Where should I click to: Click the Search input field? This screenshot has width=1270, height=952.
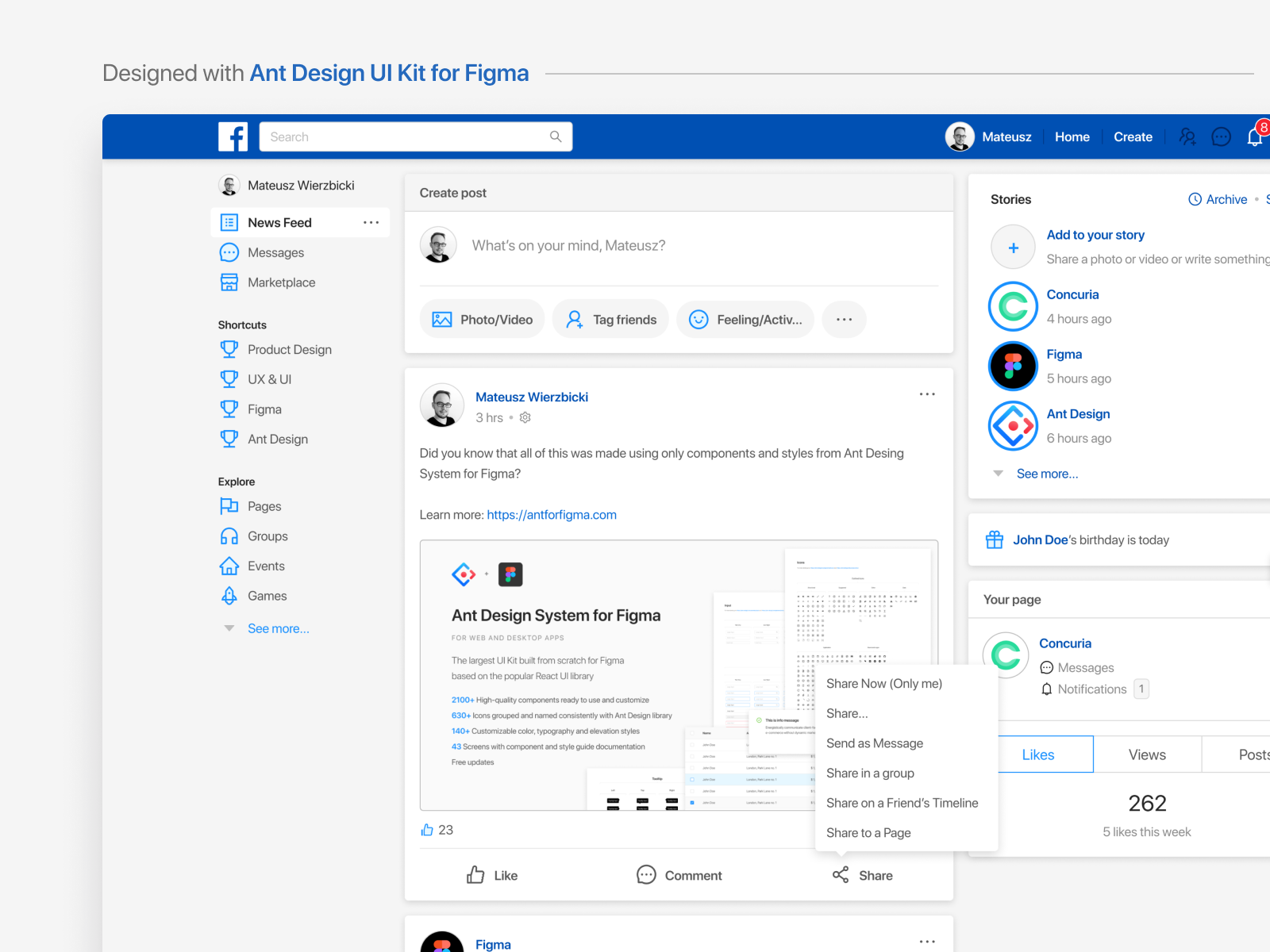tap(416, 136)
